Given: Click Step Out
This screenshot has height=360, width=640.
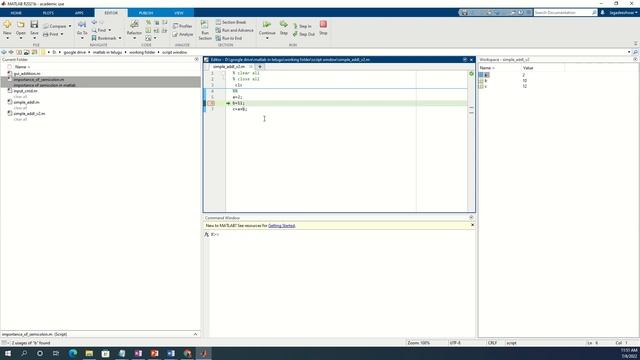Looking at the screenshot, I should pyautogui.click(x=304, y=34).
